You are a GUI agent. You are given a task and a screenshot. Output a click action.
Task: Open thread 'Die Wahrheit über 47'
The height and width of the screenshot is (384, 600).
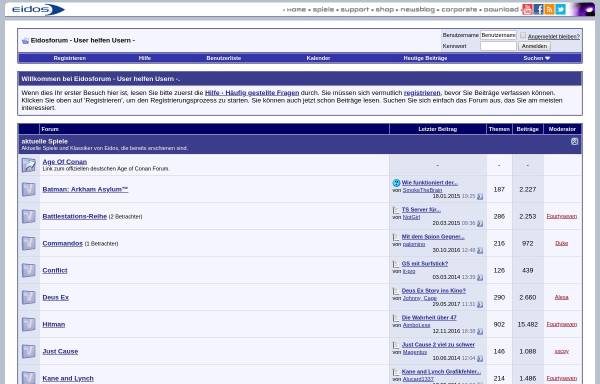pos(429,317)
